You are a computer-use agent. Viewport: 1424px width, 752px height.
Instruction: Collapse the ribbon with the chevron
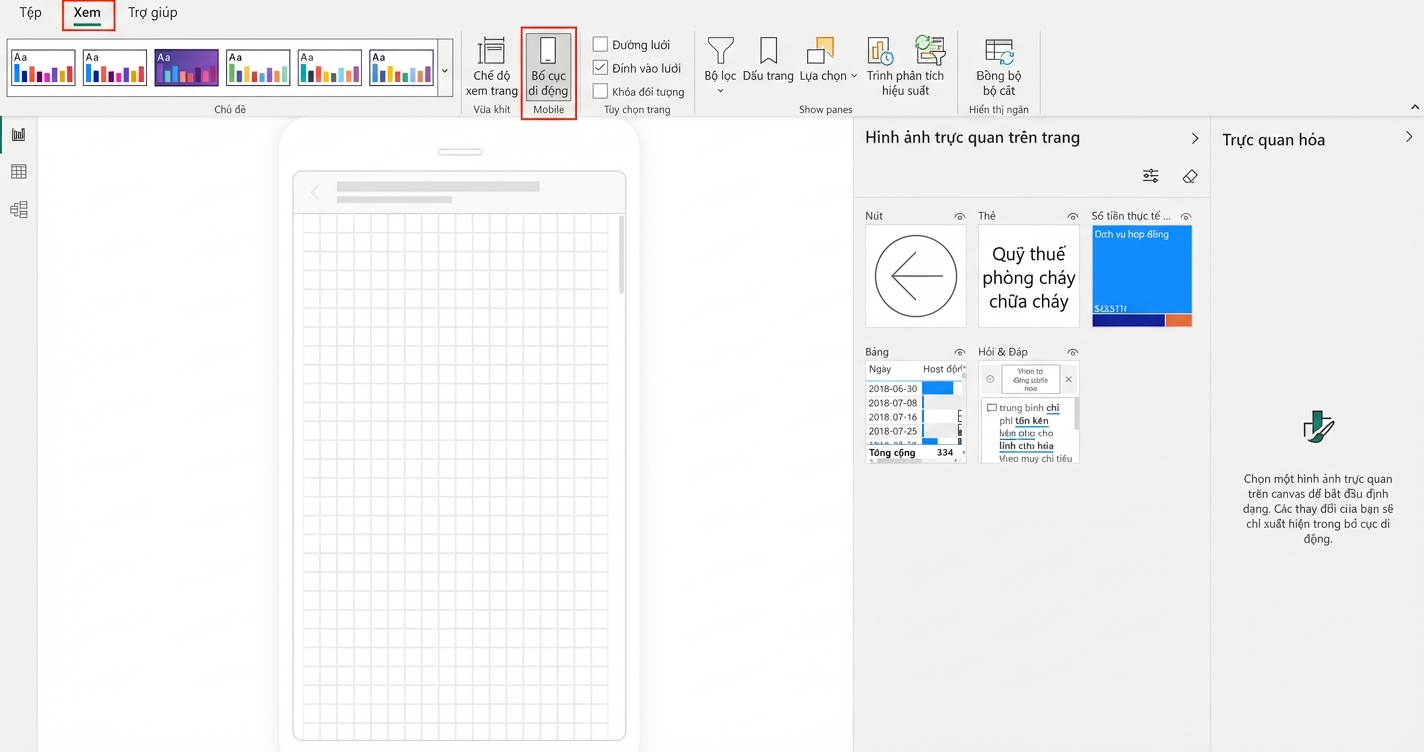click(x=1415, y=107)
